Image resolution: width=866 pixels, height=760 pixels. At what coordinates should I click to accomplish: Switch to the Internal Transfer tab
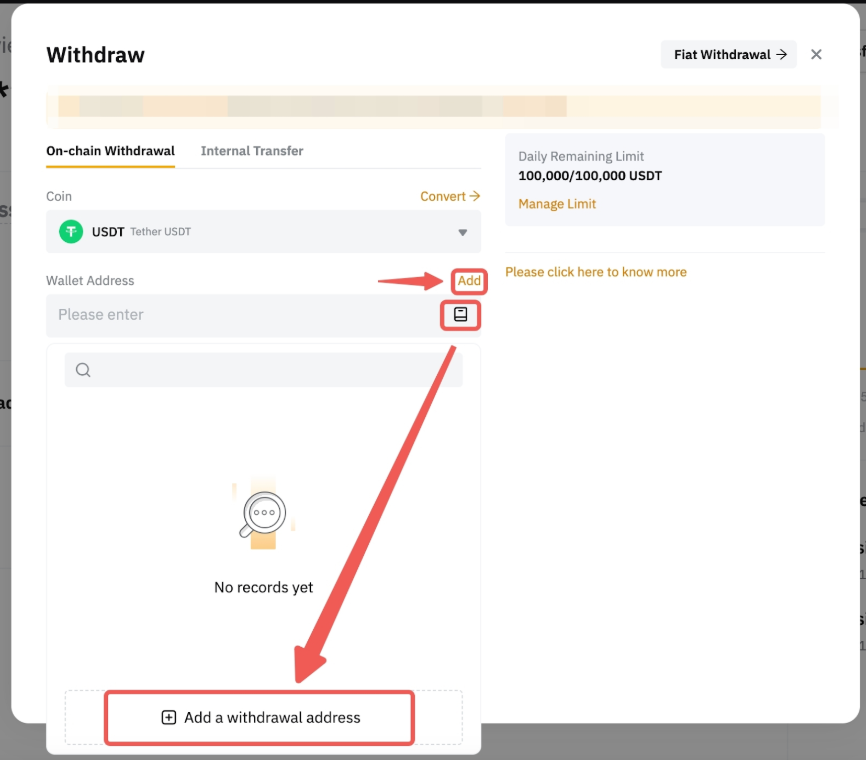(x=252, y=151)
